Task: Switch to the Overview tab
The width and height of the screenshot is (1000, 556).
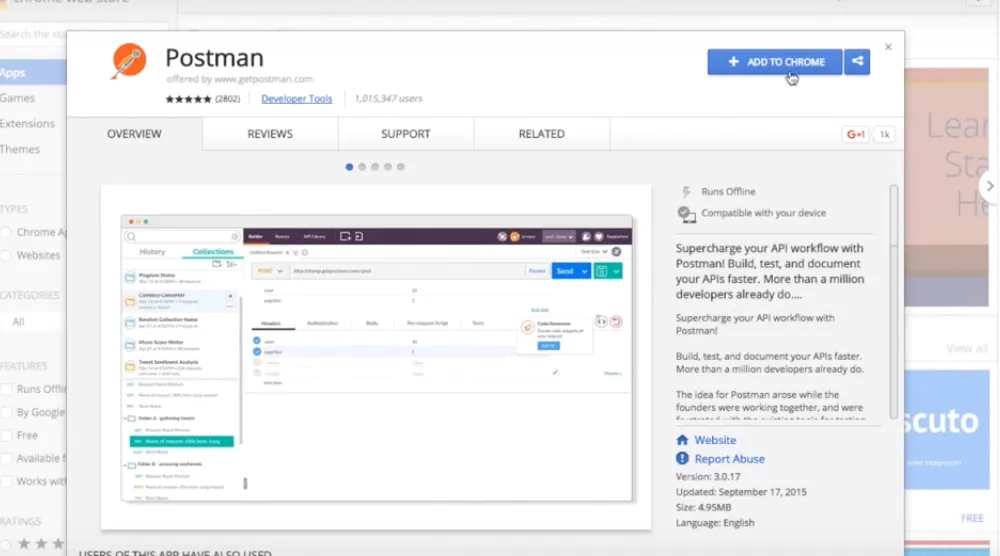Action: tap(135, 134)
